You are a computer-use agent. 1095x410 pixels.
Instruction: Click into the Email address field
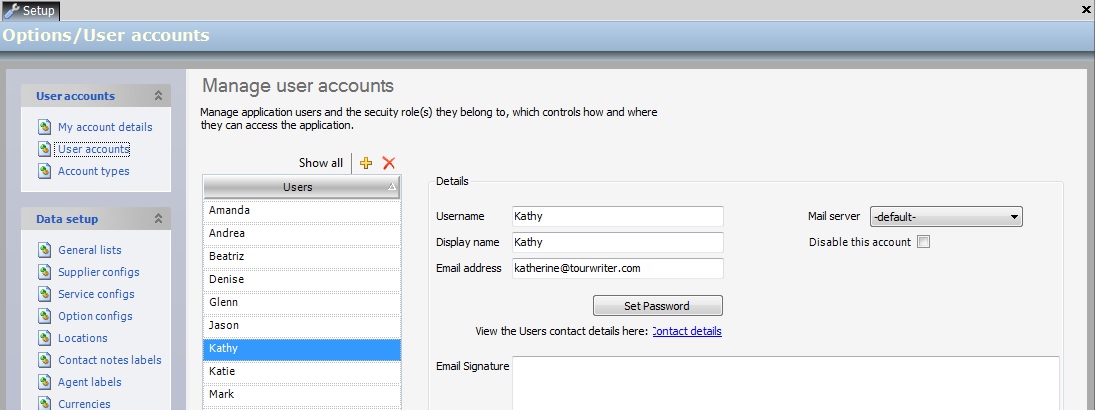pyautogui.click(x=617, y=268)
